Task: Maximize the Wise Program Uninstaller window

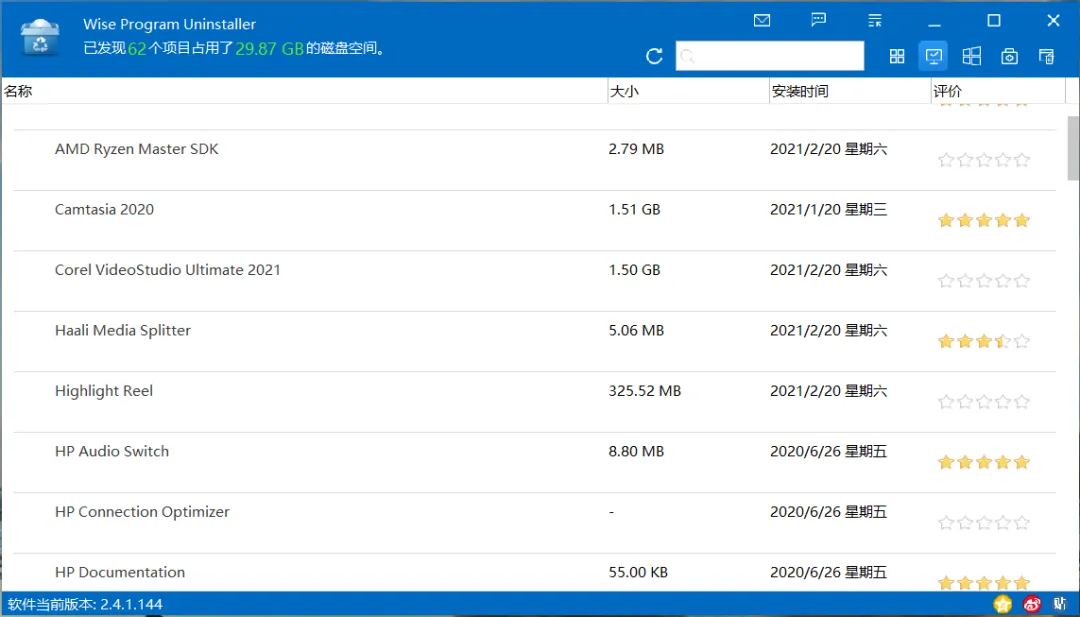Action: click(x=994, y=21)
